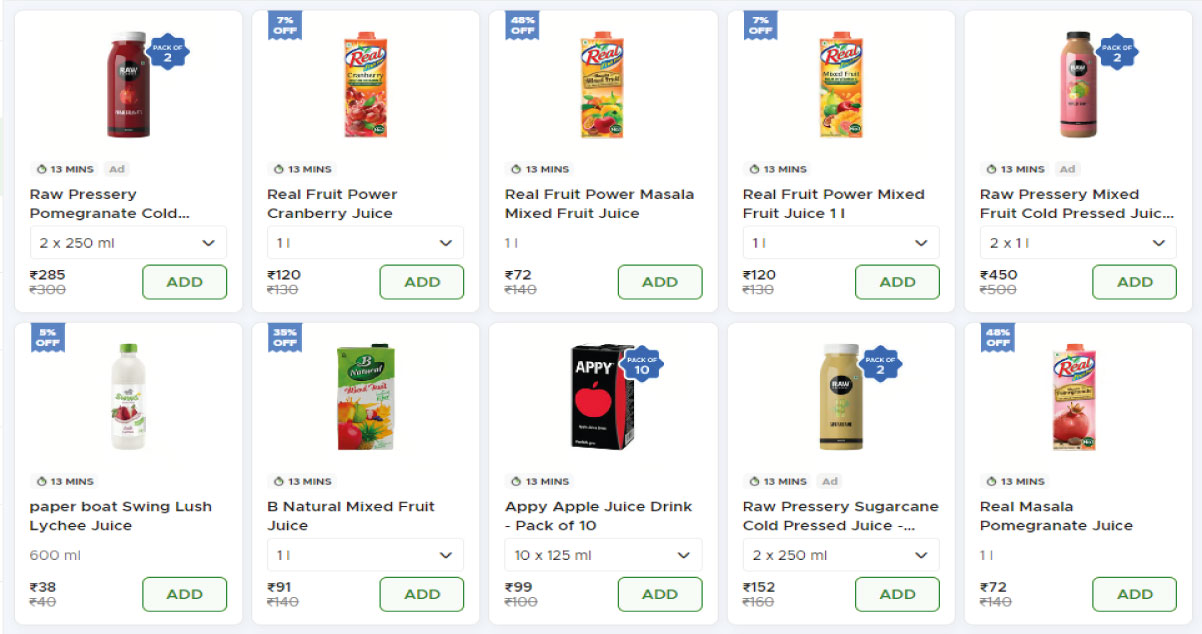Open size dropdown for B Natural Mixed Fruit
Screen dimensions: 1202x634
pos(365,555)
